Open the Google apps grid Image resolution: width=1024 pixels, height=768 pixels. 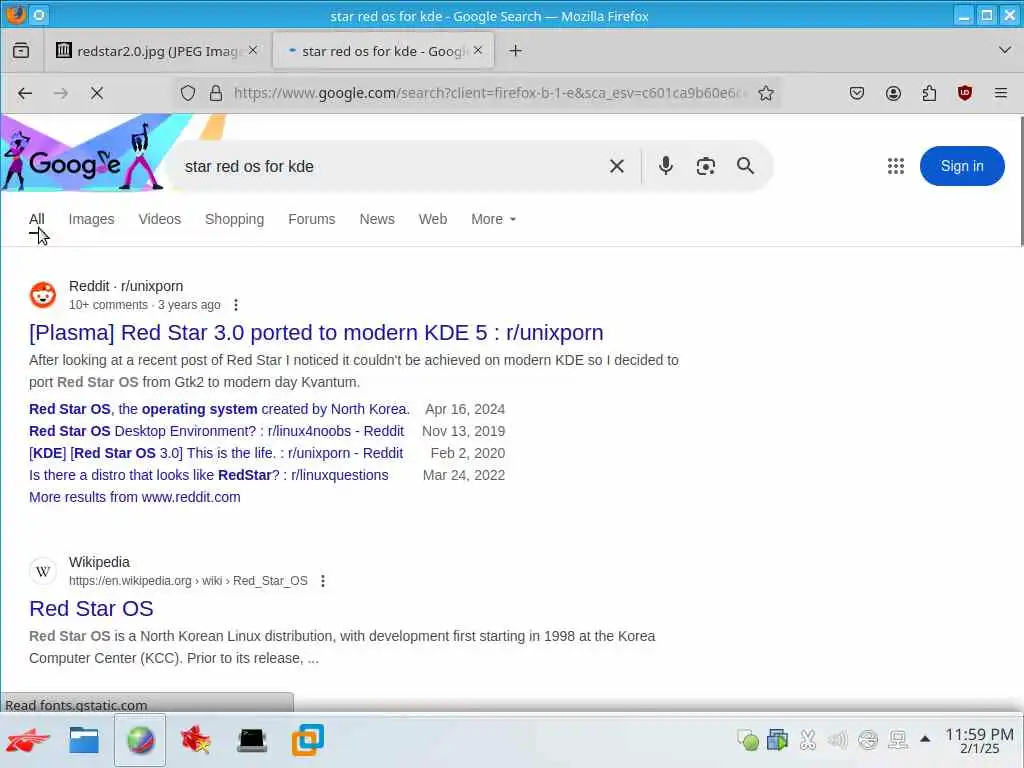point(896,166)
